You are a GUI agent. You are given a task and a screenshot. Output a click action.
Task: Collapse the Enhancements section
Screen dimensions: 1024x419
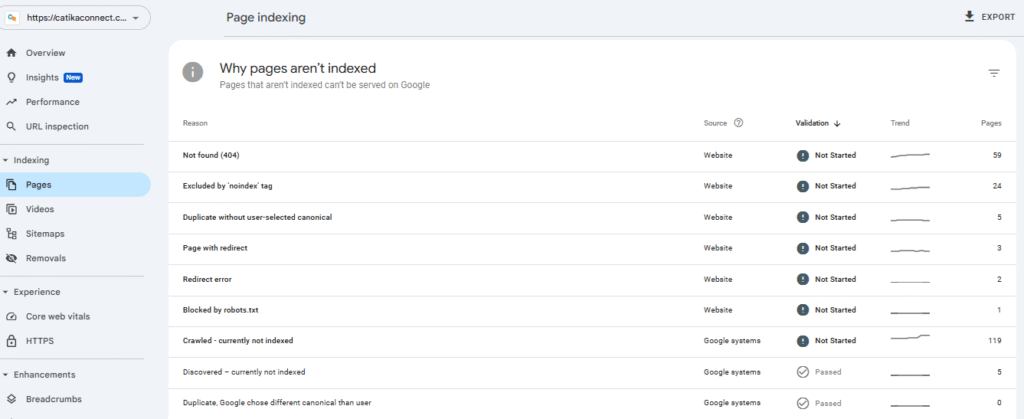pyautogui.click(x=6, y=375)
